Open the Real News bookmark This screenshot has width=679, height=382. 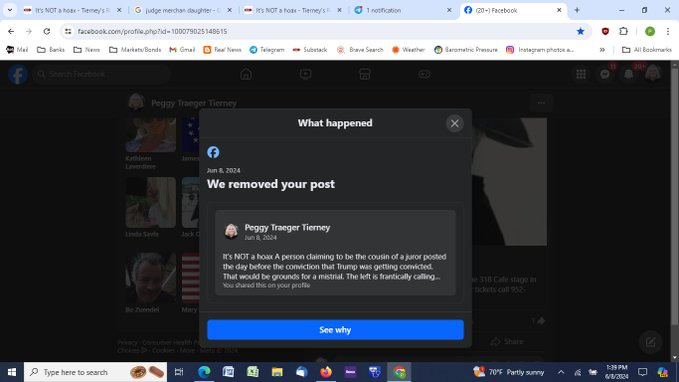(222, 50)
